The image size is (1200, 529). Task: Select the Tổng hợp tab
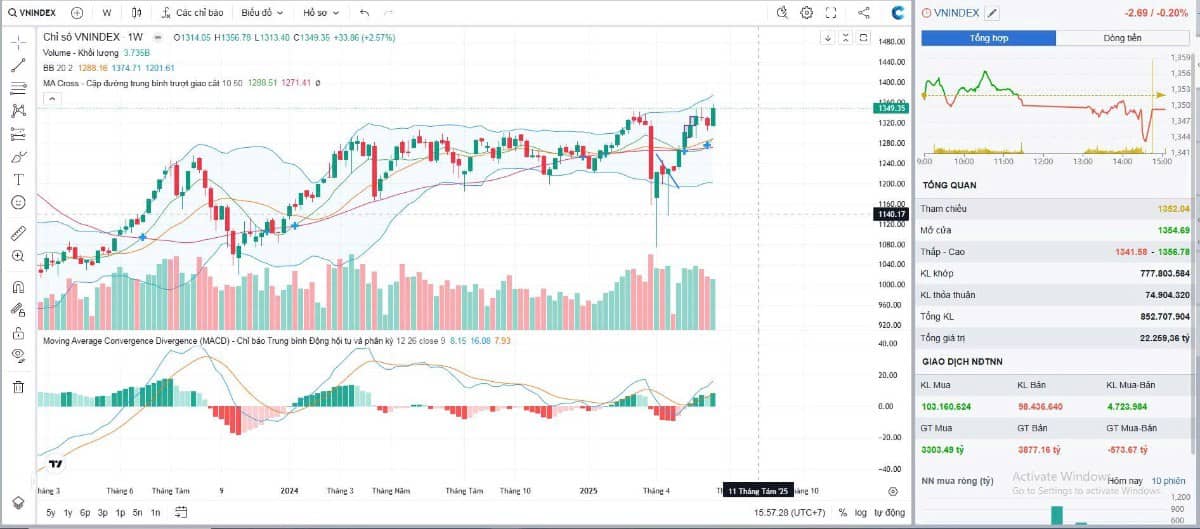coord(989,38)
